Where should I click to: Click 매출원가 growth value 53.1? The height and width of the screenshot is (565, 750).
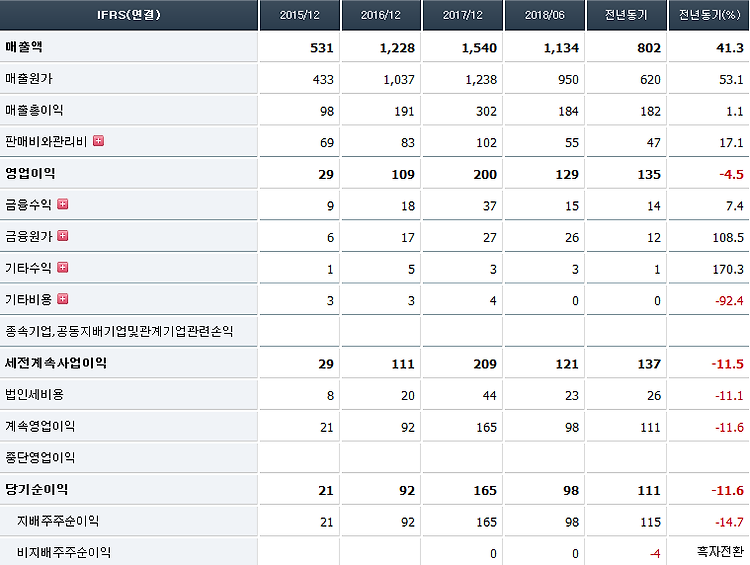tap(731, 79)
